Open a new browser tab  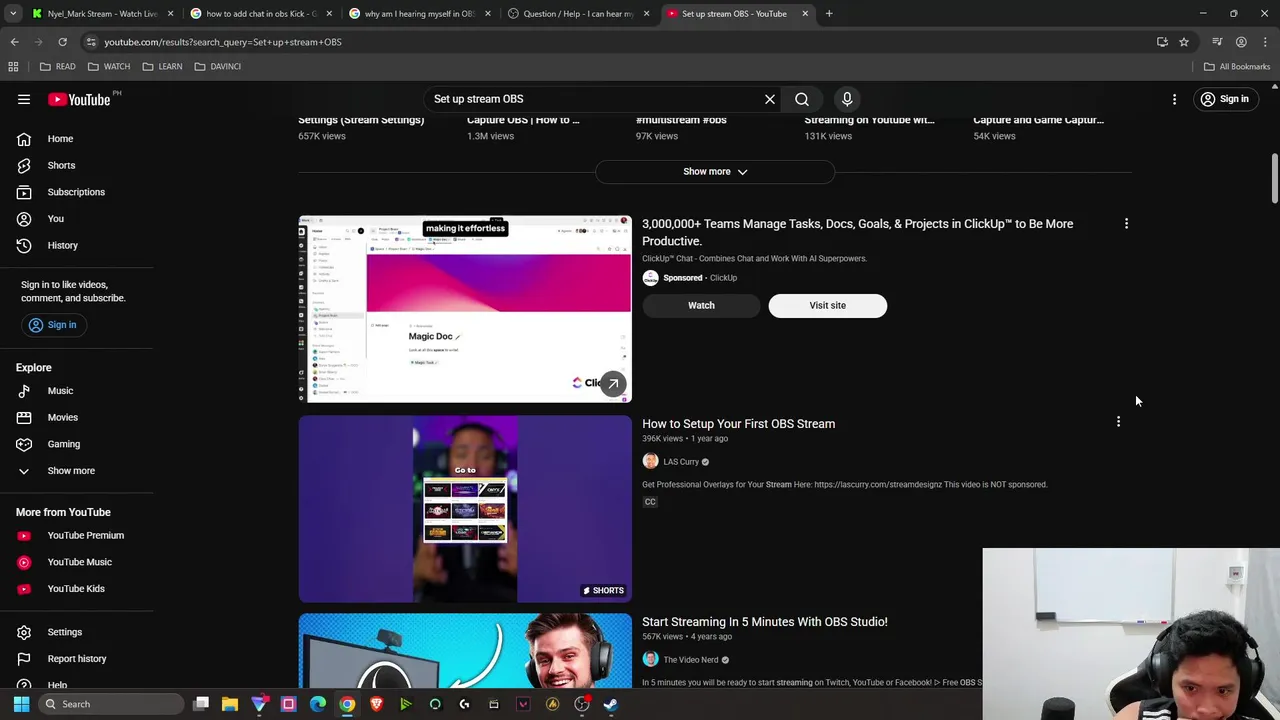(x=829, y=14)
